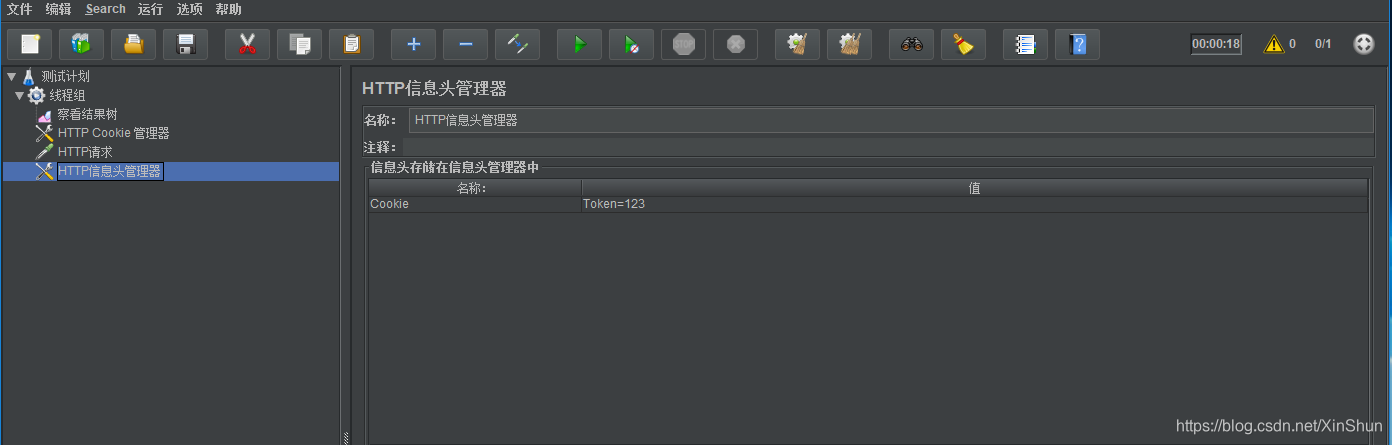Click the binoculars Search icon
The height and width of the screenshot is (445, 1392).
click(911, 44)
